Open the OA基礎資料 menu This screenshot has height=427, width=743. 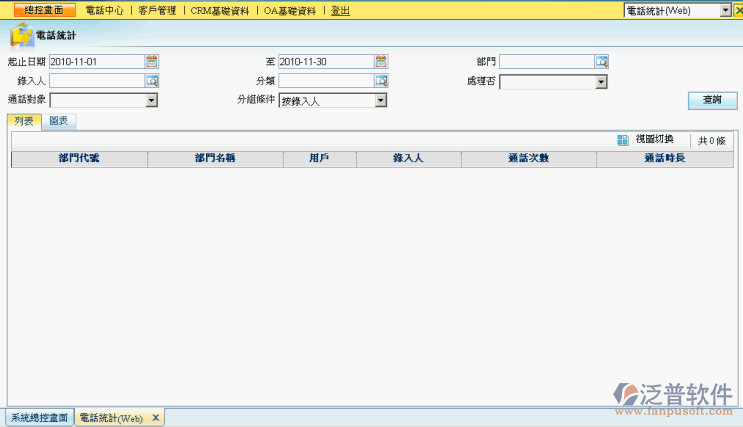point(290,10)
